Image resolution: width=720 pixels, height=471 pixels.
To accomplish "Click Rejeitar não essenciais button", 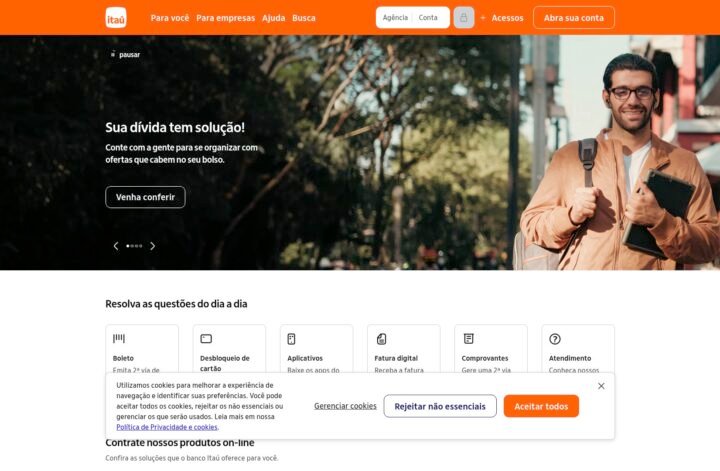I will [440, 406].
